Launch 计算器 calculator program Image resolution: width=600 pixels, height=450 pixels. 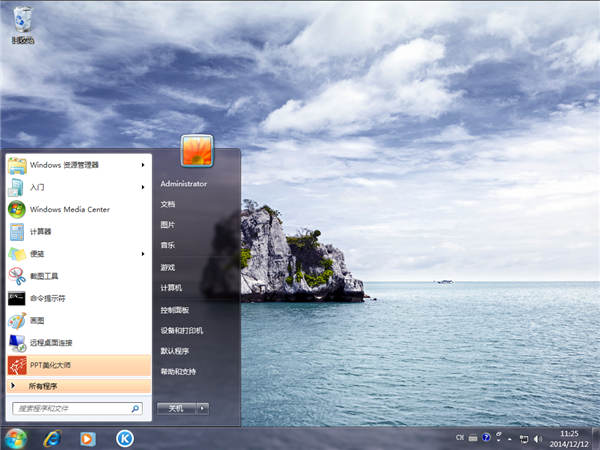click(x=78, y=232)
